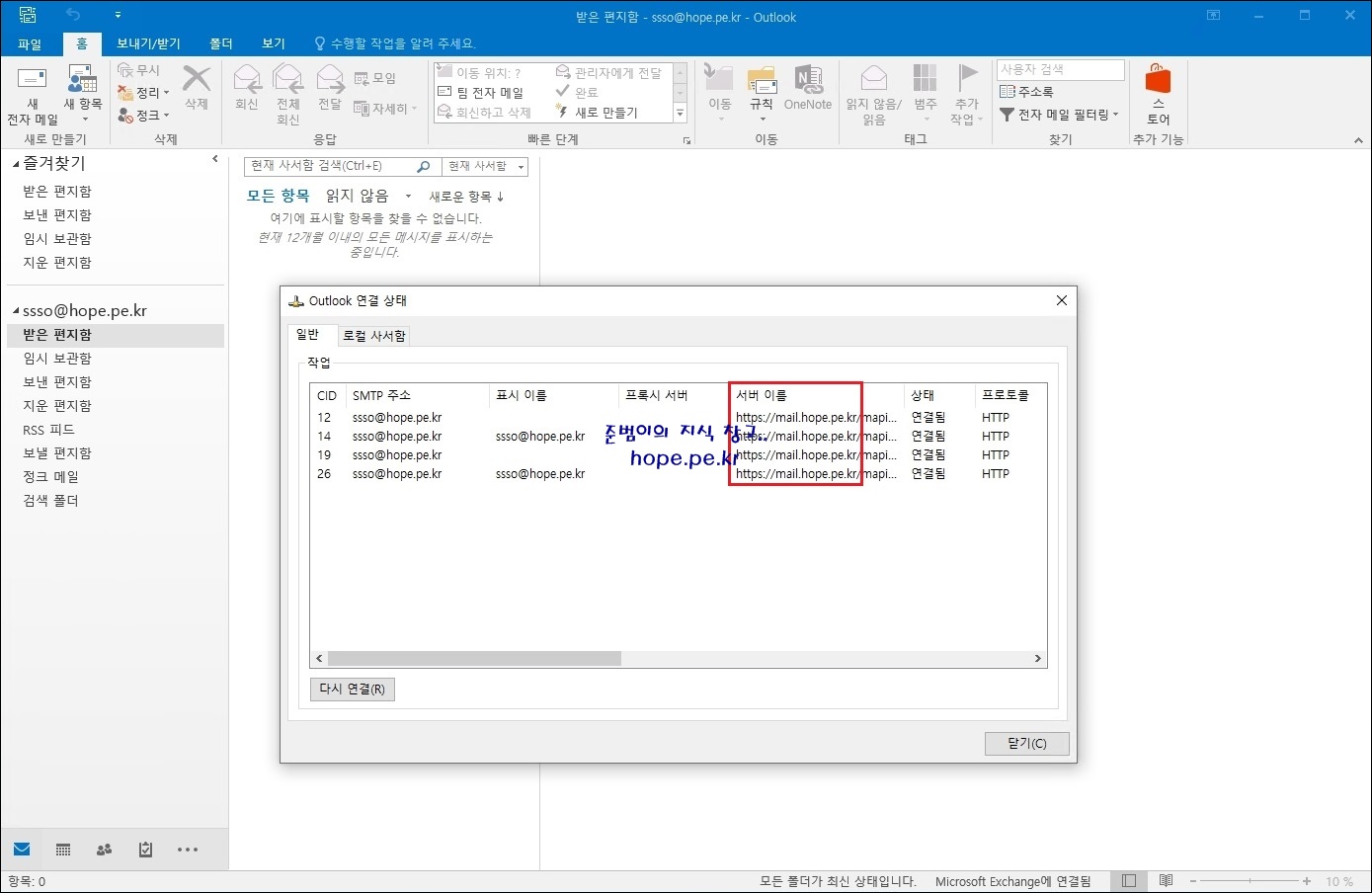Switch to the Folder (폴더) ribbon tab
The width and height of the screenshot is (1372, 893).
tap(221, 43)
